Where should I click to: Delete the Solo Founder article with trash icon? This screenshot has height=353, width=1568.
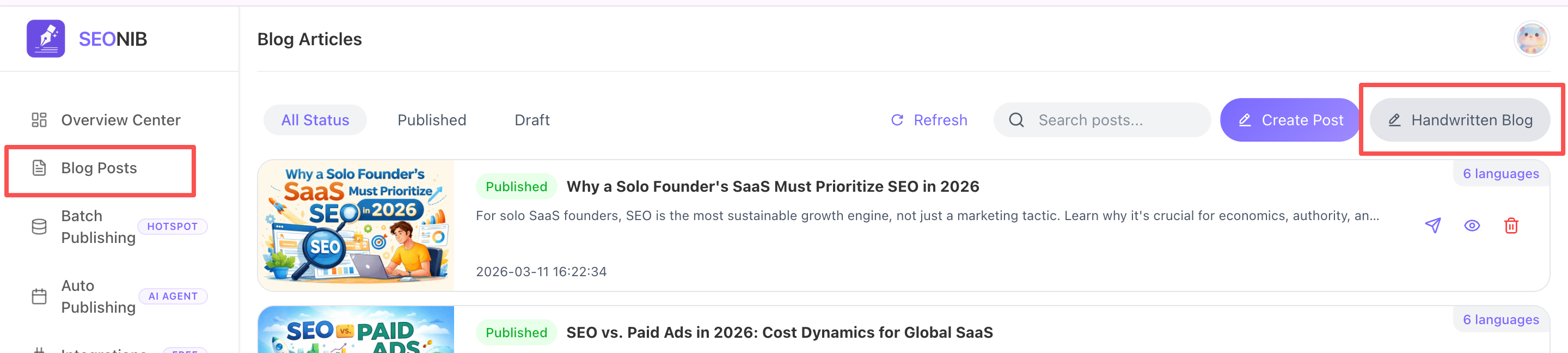click(1511, 226)
